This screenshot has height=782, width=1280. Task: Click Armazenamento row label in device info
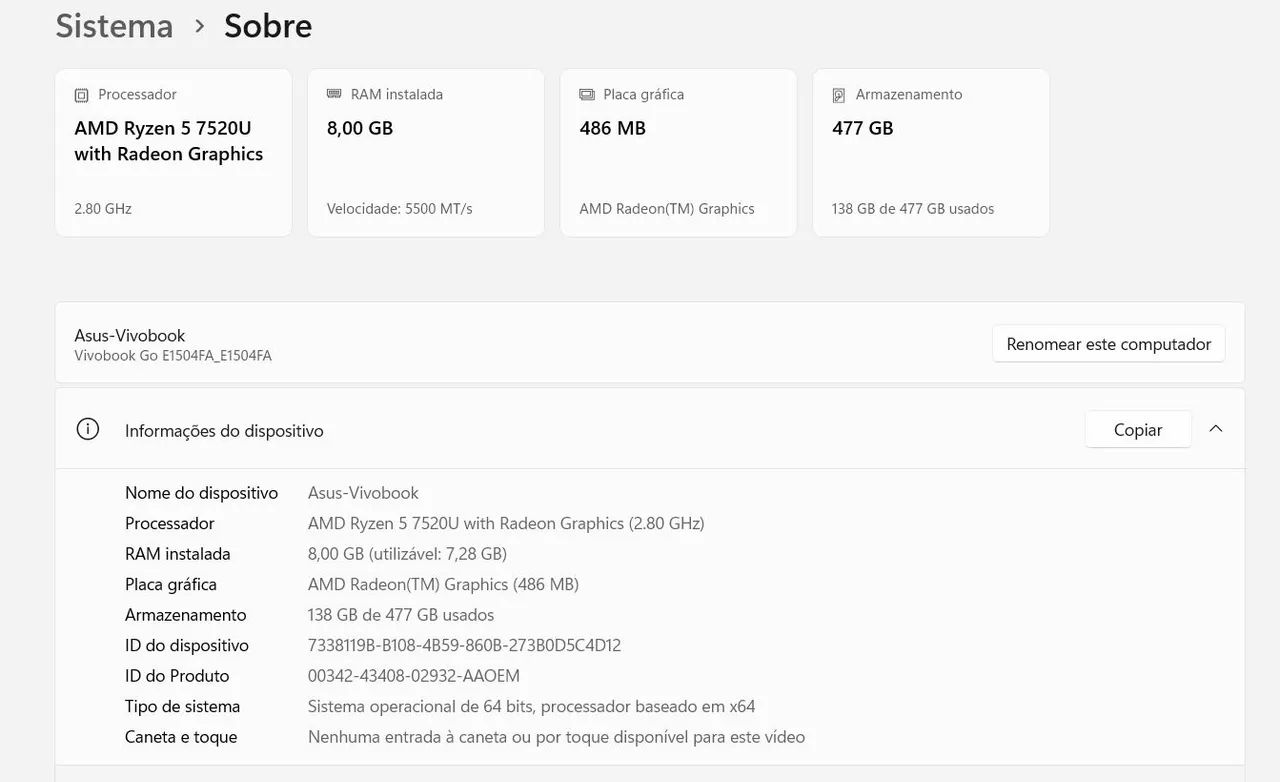point(186,615)
